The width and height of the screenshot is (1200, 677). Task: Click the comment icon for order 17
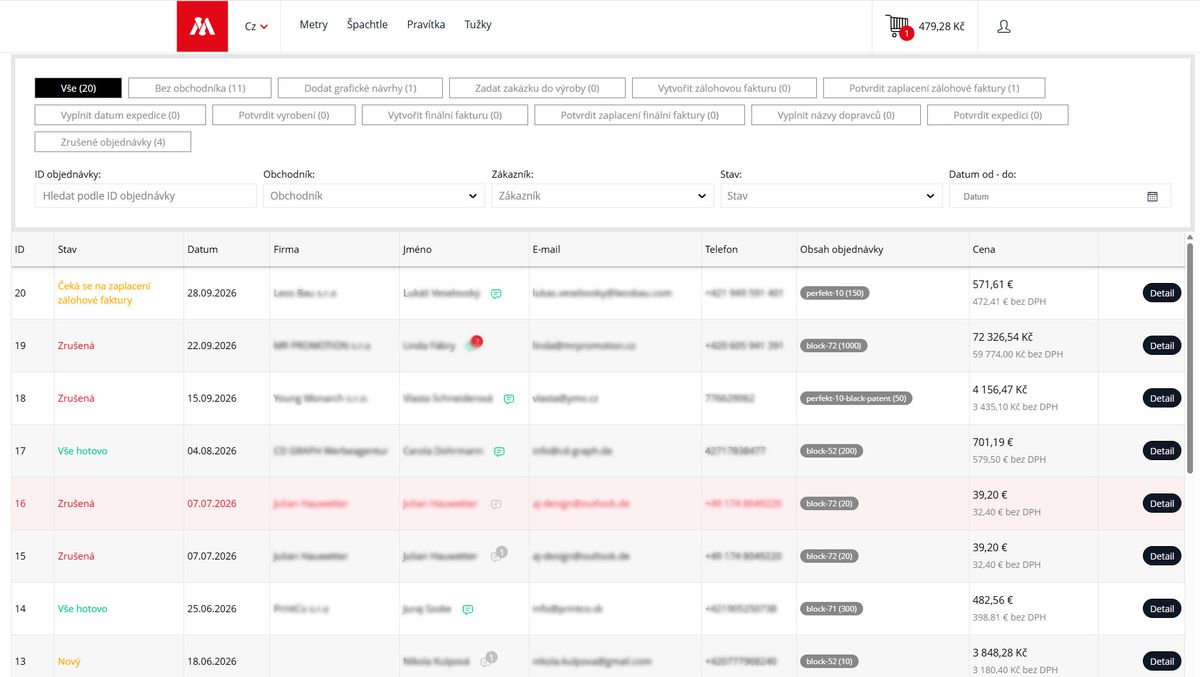[x=499, y=451]
